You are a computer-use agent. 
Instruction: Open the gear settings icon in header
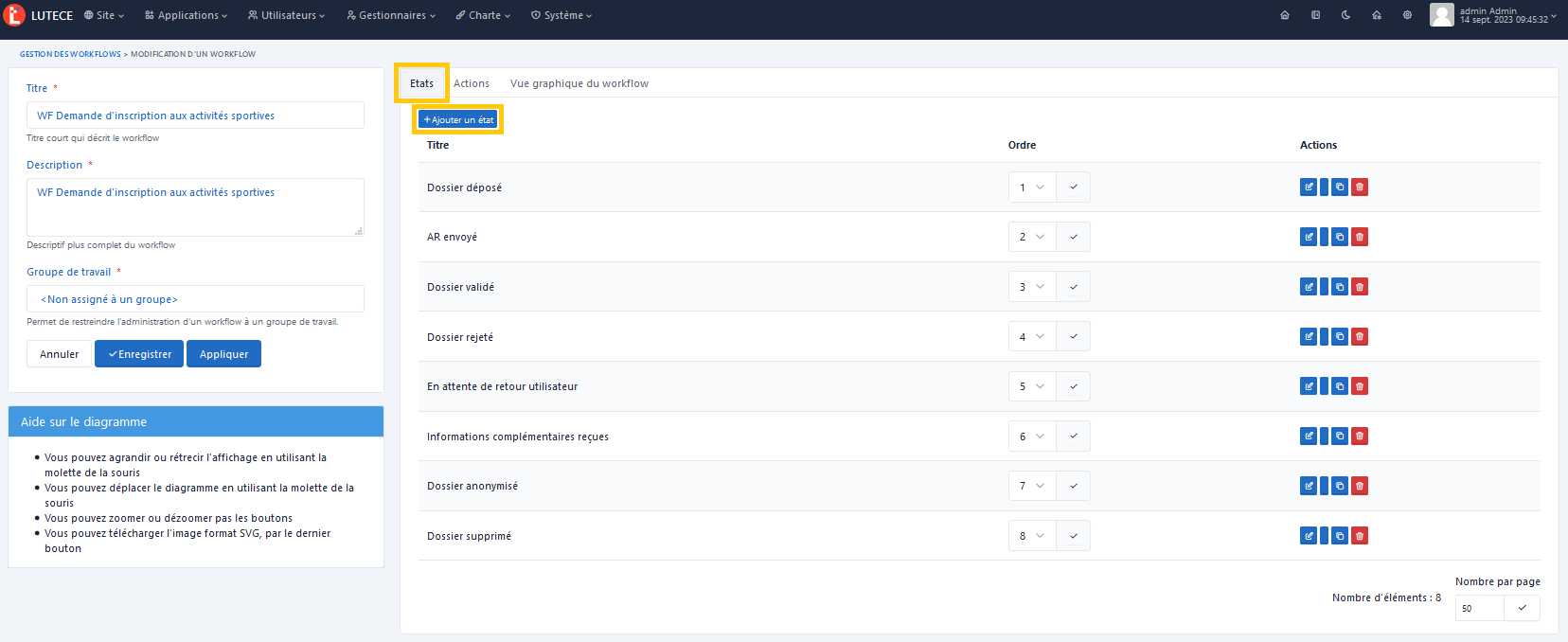[x=1407, y=15]
